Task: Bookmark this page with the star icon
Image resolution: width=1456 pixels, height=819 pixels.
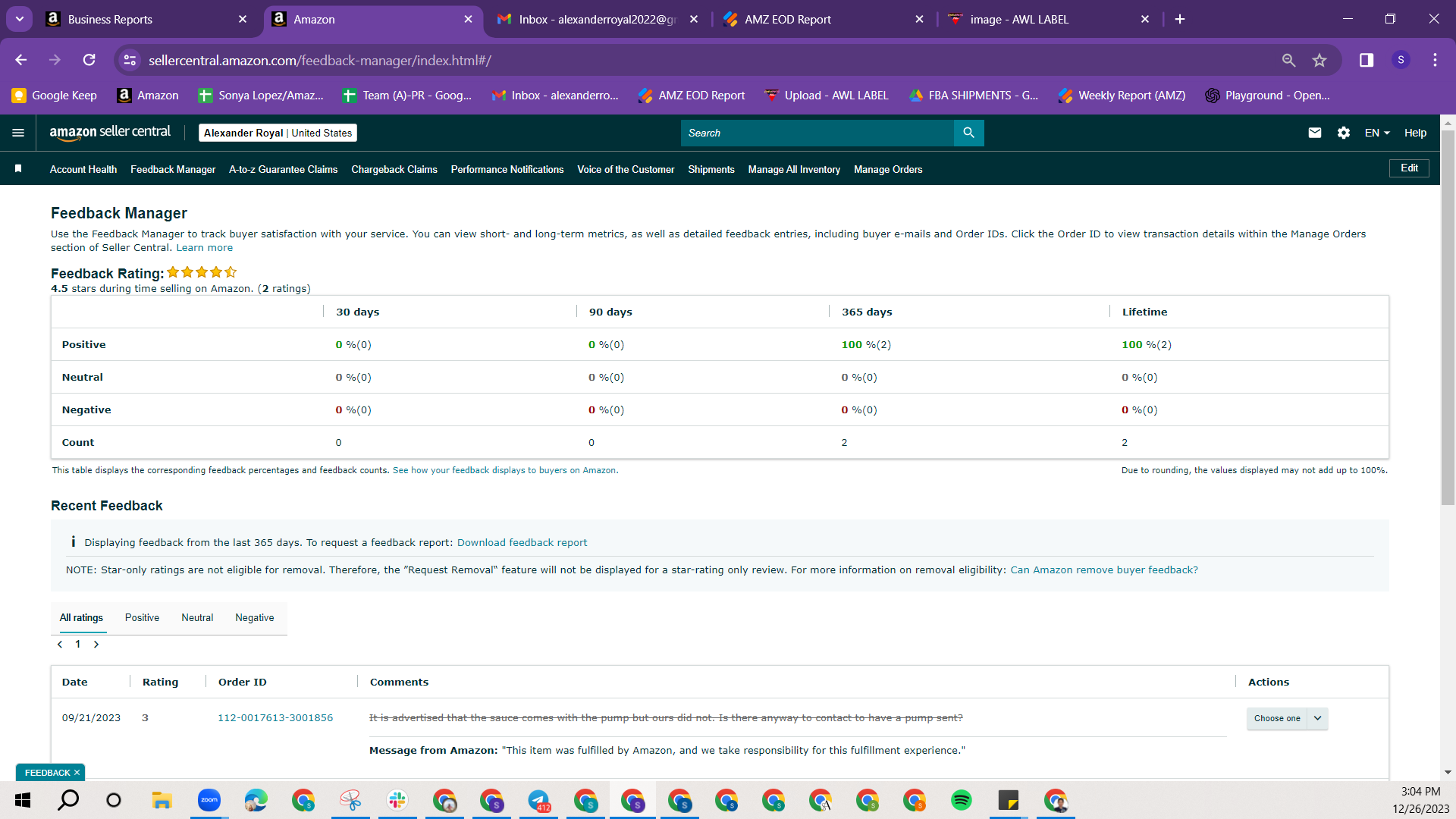Action: coord(1319,60)
